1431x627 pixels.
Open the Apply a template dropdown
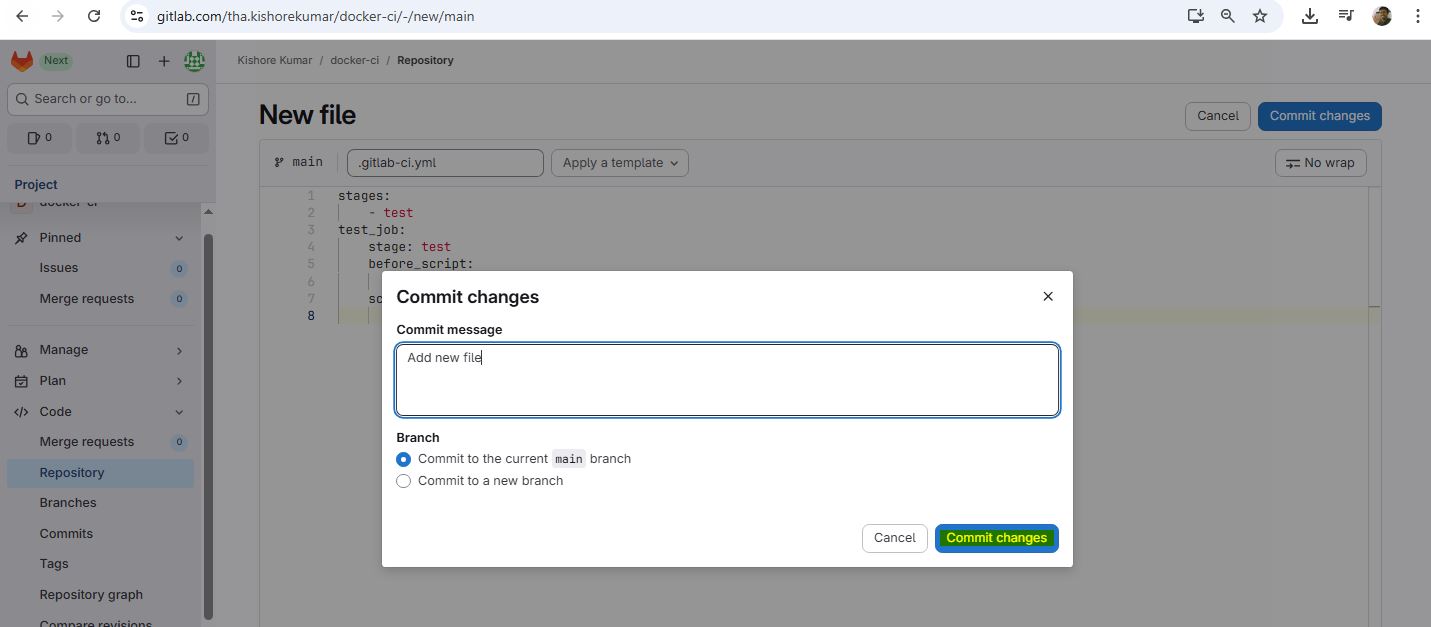[x=620, y=163]
